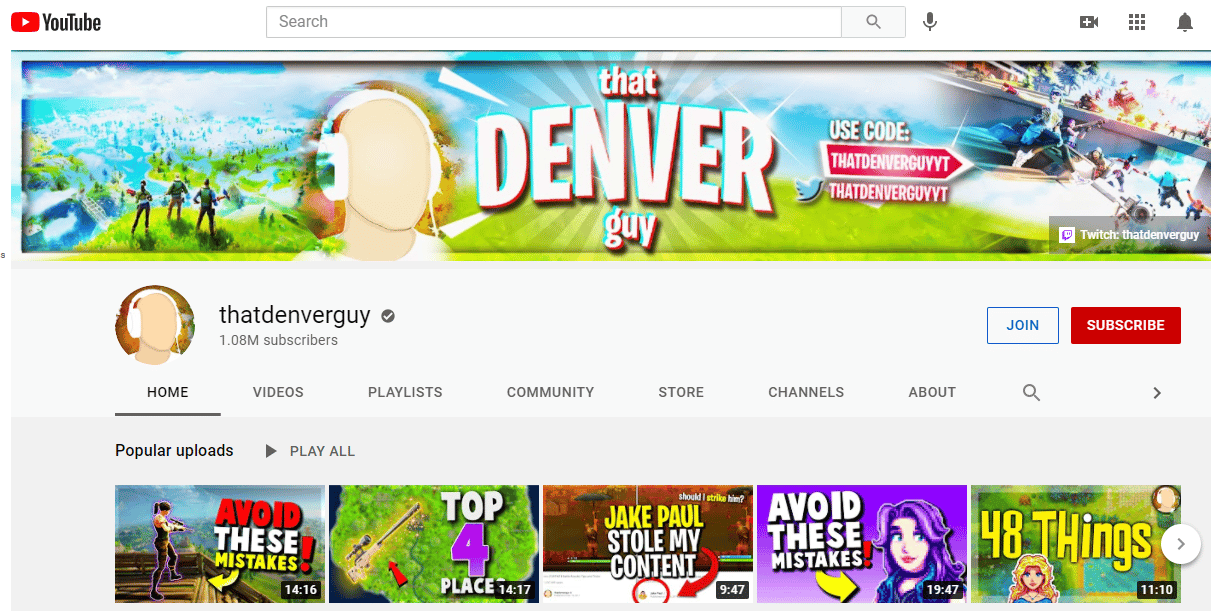Click the PLAY ALL link
The height and width of the screenshot is (611, 1211).
coord(322,451)
